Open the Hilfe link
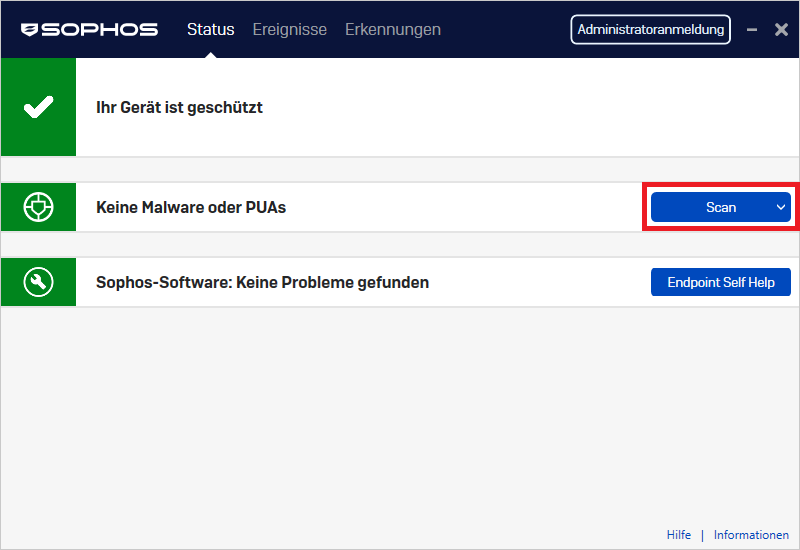The width and height of the screenshot is (800, 550). 679,535
